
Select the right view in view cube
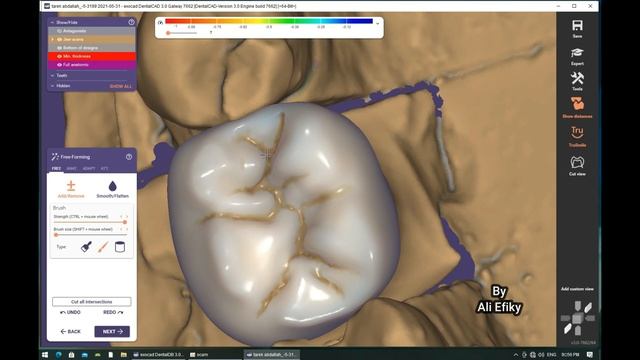(x=590, y=318)
